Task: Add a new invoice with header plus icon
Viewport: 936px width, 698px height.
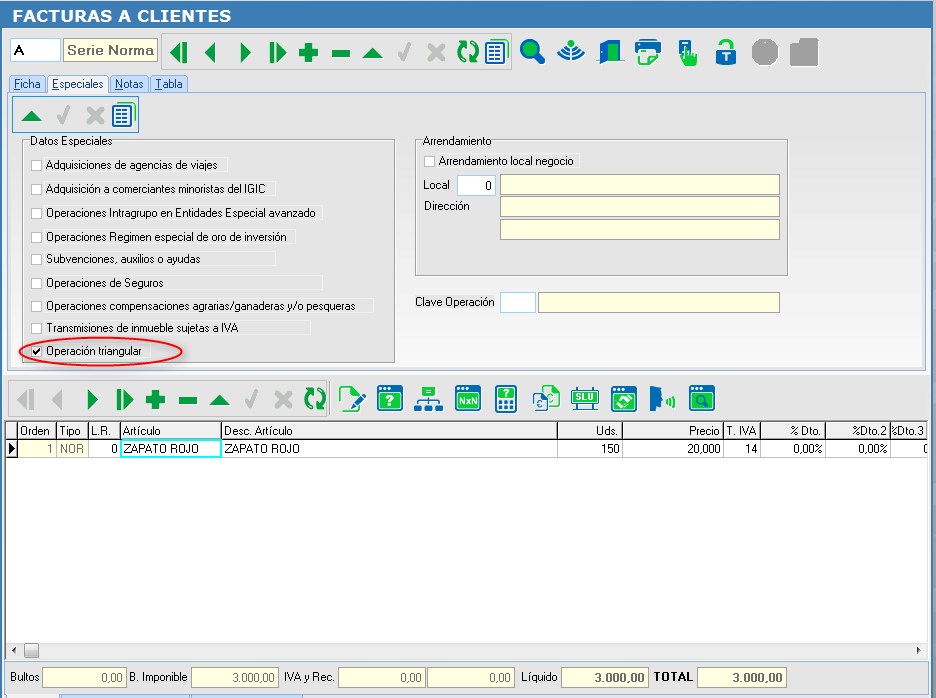Action: 309,53
